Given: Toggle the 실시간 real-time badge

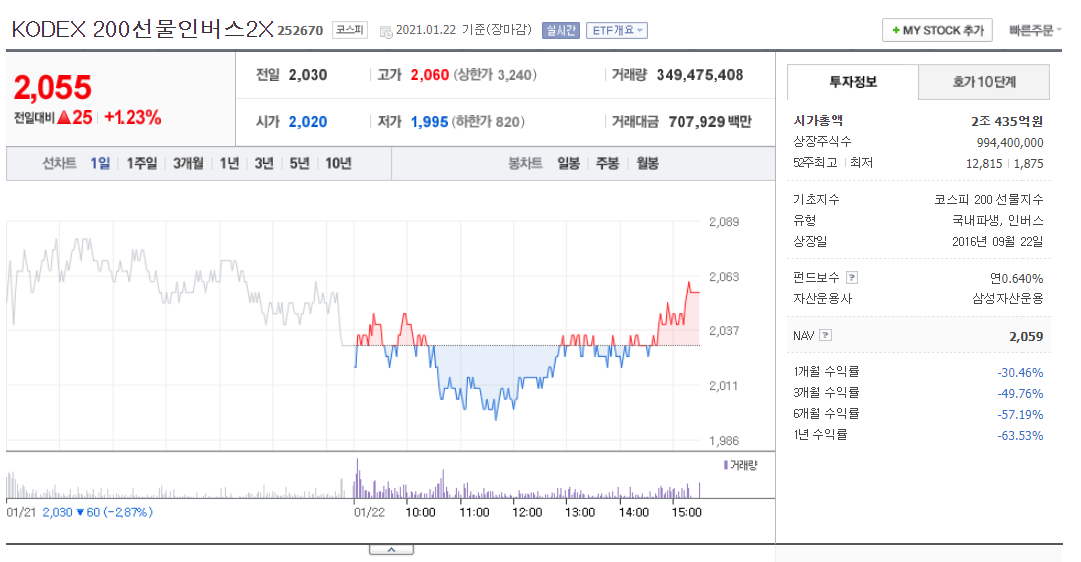Looking at the screenshot, I should click(x=560, y=30).
